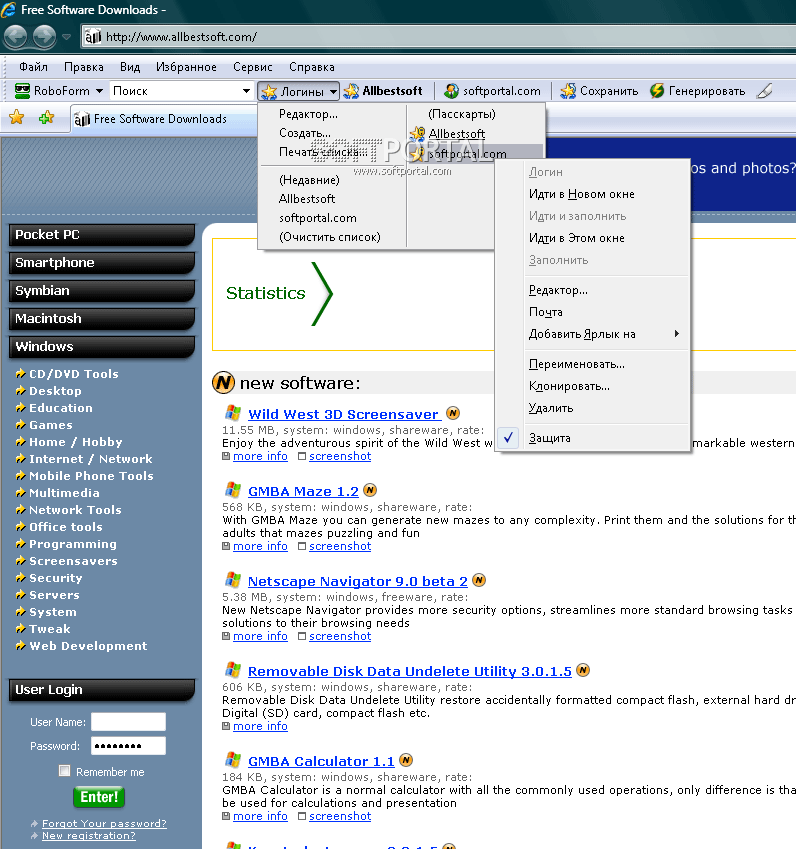The image size is (796, 849).
Task: Open Wild West 3D Screensaver link
Action: 343,415
